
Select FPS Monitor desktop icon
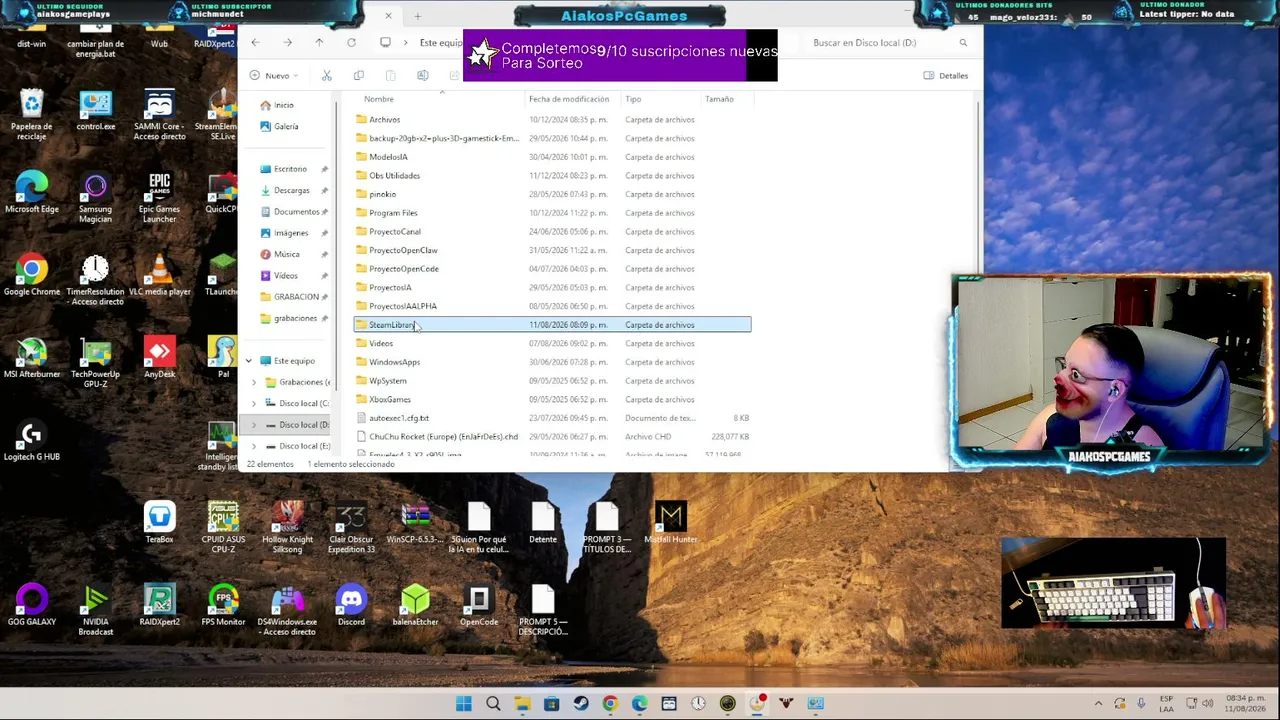coord(223,606)
